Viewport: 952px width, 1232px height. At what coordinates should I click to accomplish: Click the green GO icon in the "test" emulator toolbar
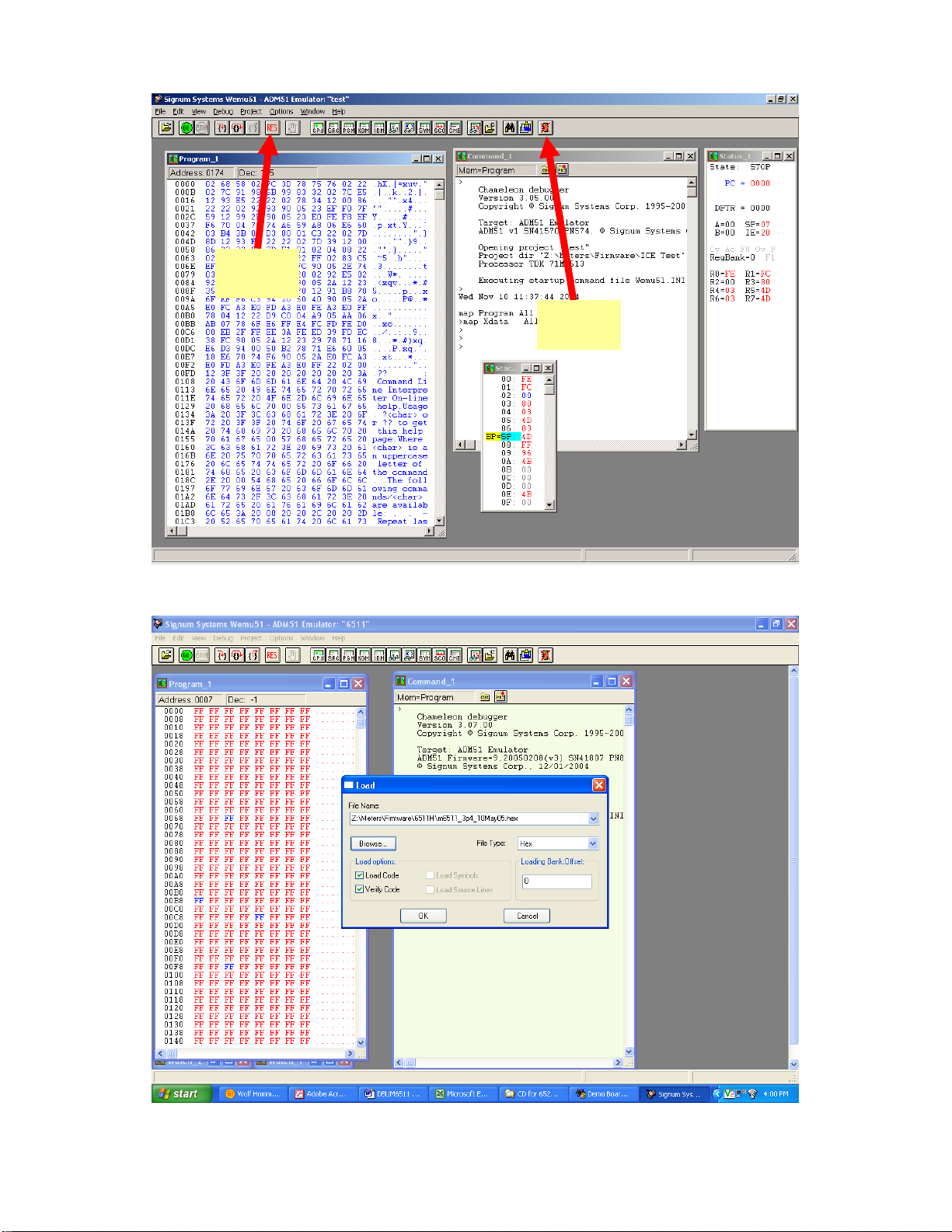point(187,127)
